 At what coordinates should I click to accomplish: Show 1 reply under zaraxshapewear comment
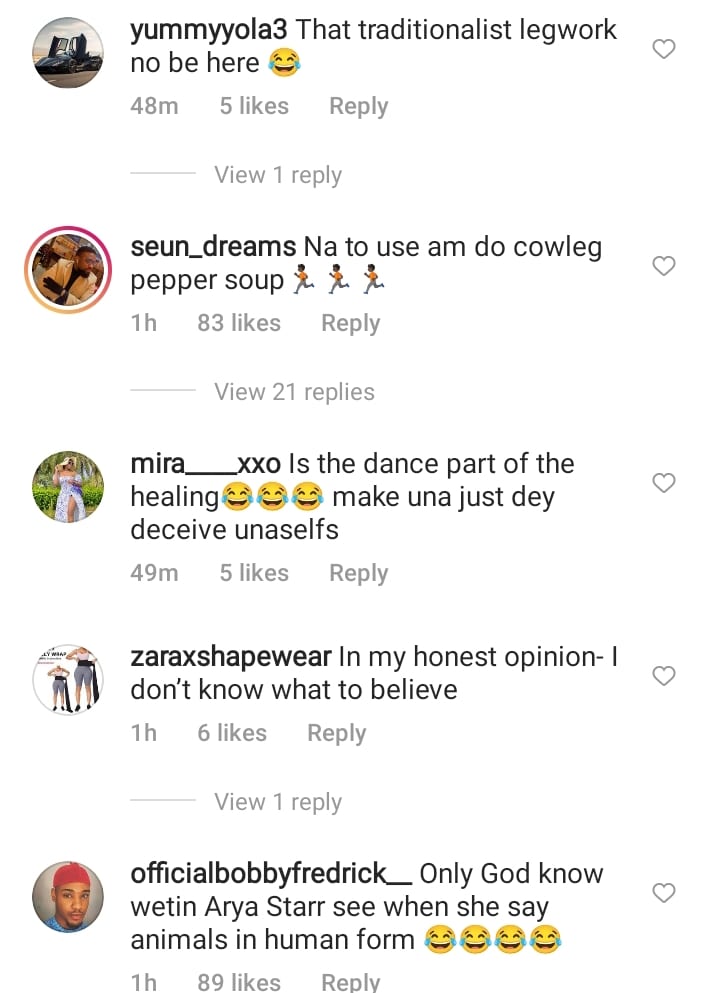pos(277,802)
